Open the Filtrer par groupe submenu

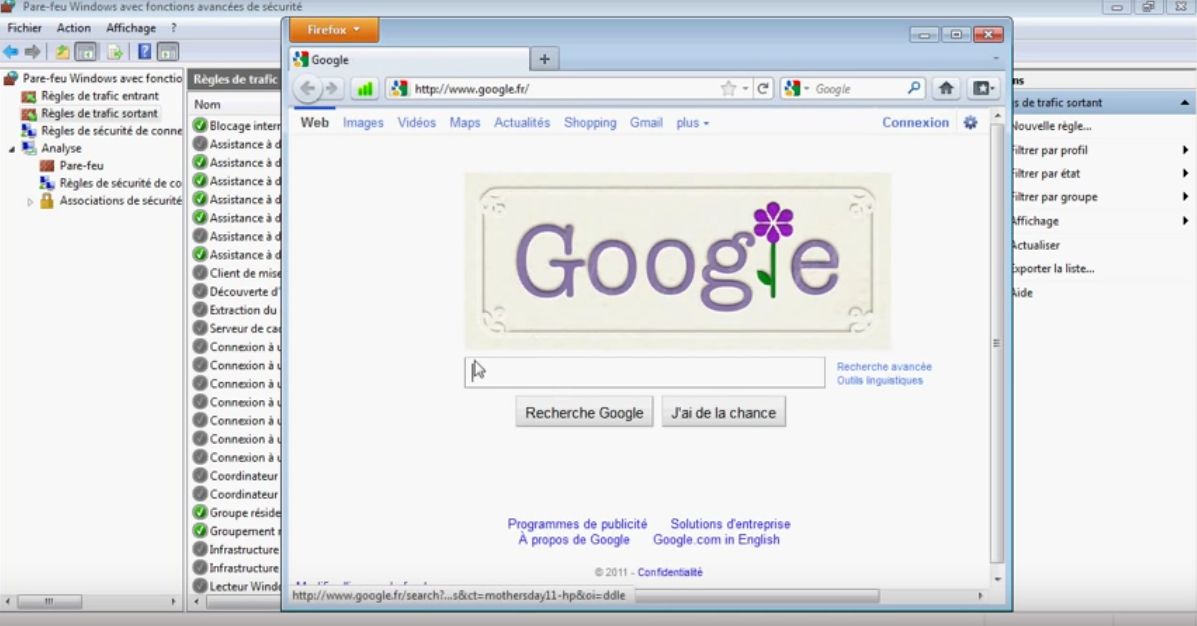(x=1100, y=197)
